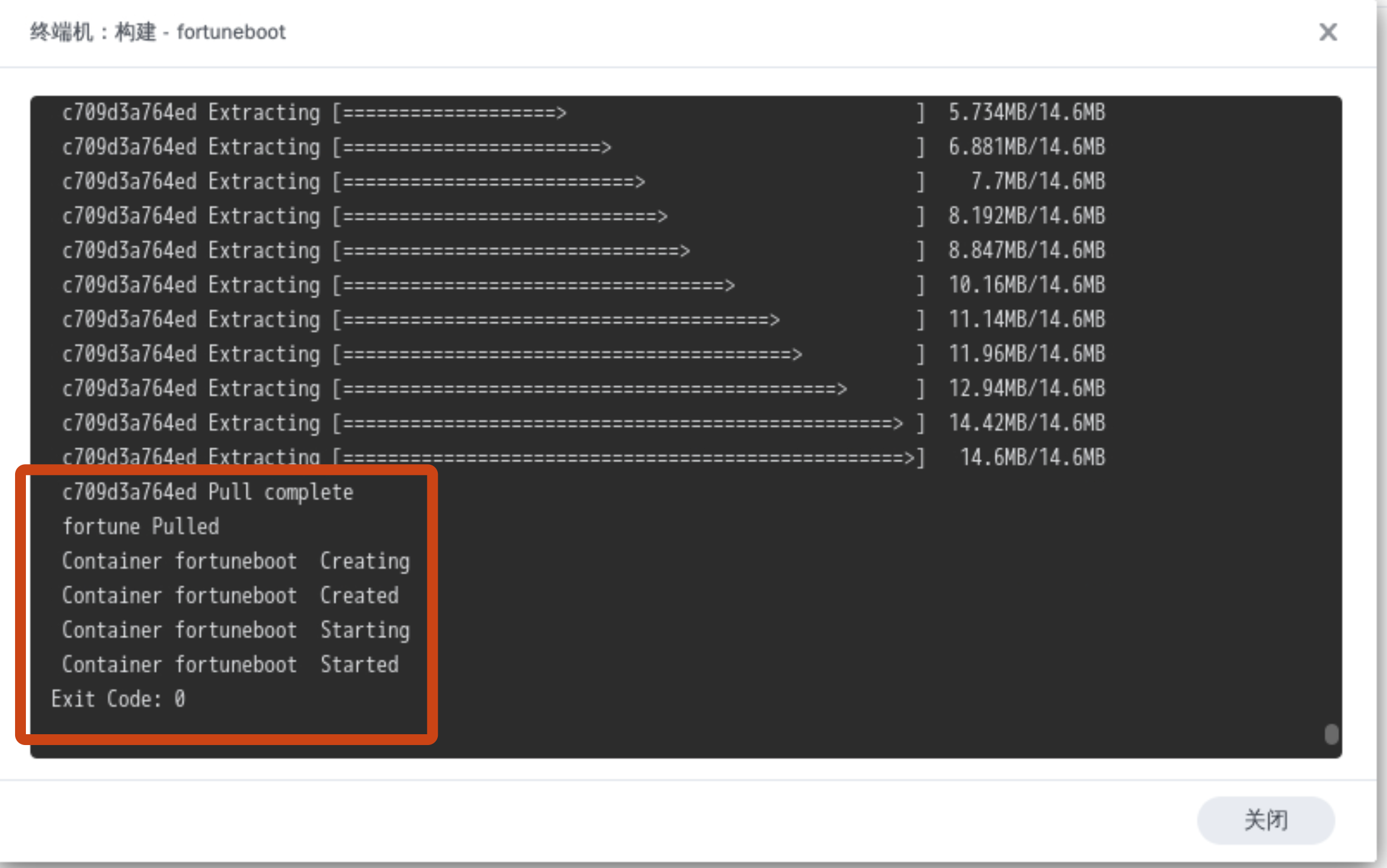Close the terminal dialog with the X icon

coord(1327,32)
